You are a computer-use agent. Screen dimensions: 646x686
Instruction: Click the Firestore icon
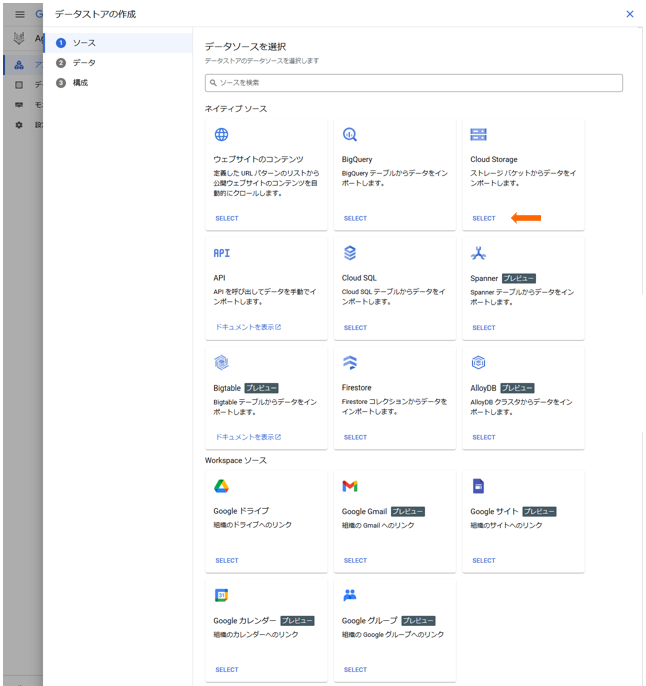coord(350,362)
